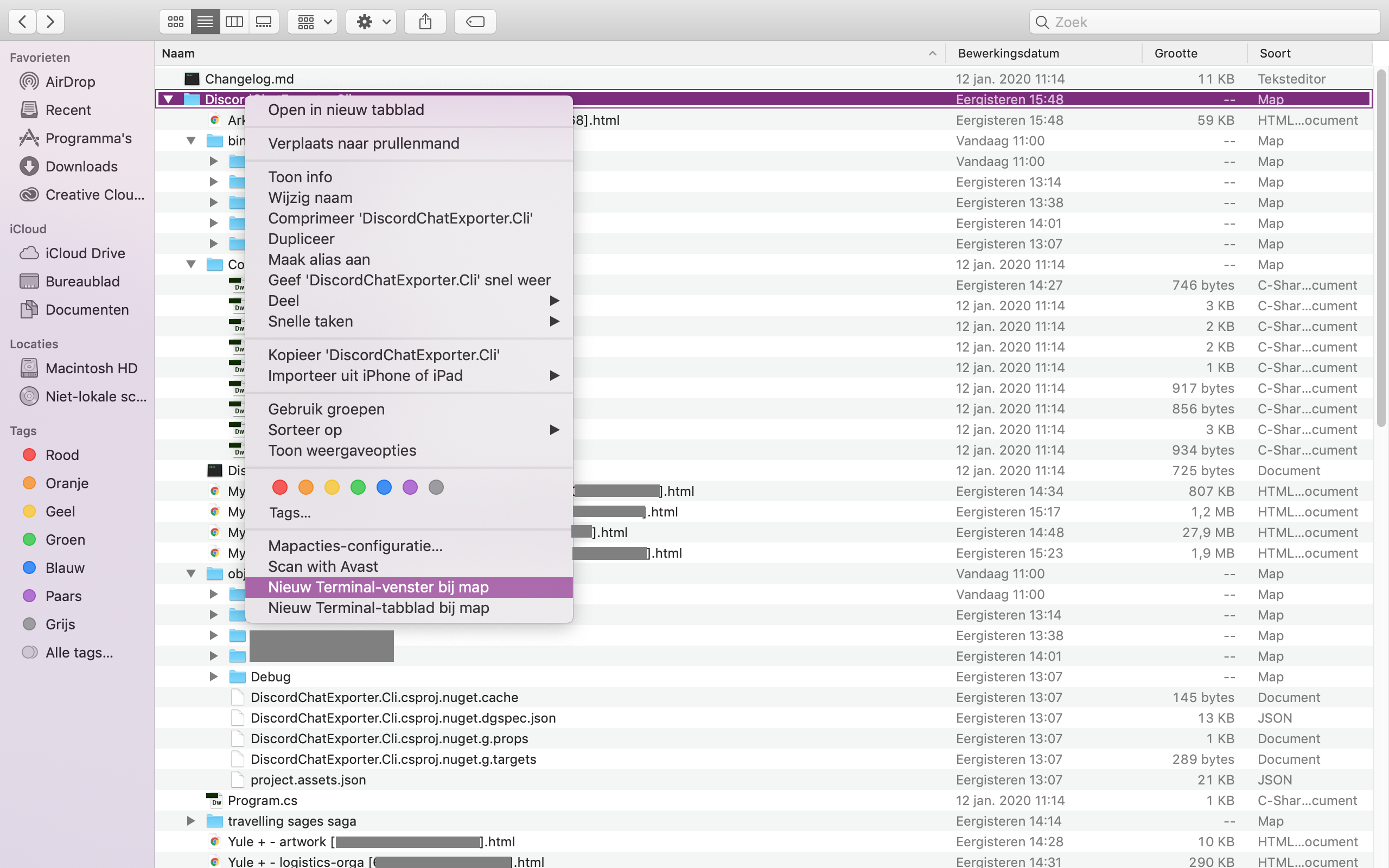Choose Dupliceer from context menu

click(409, 239)
